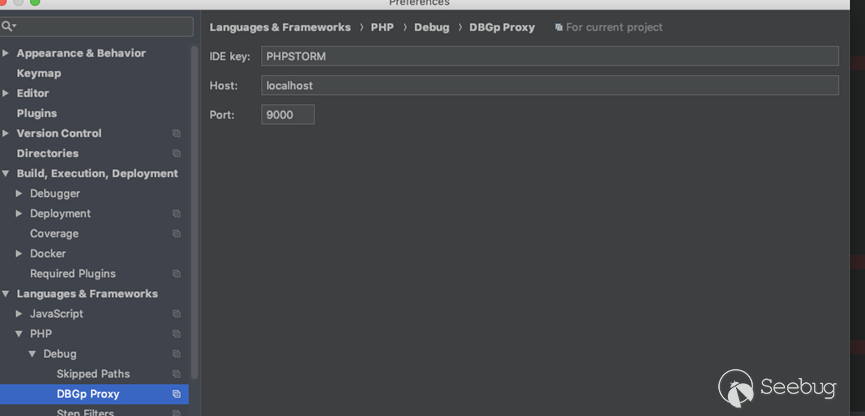Collapse the Debug node under PHP
The height and width of the screenshot is (416, 865).
pyautogui.click(x=32, y=354)
